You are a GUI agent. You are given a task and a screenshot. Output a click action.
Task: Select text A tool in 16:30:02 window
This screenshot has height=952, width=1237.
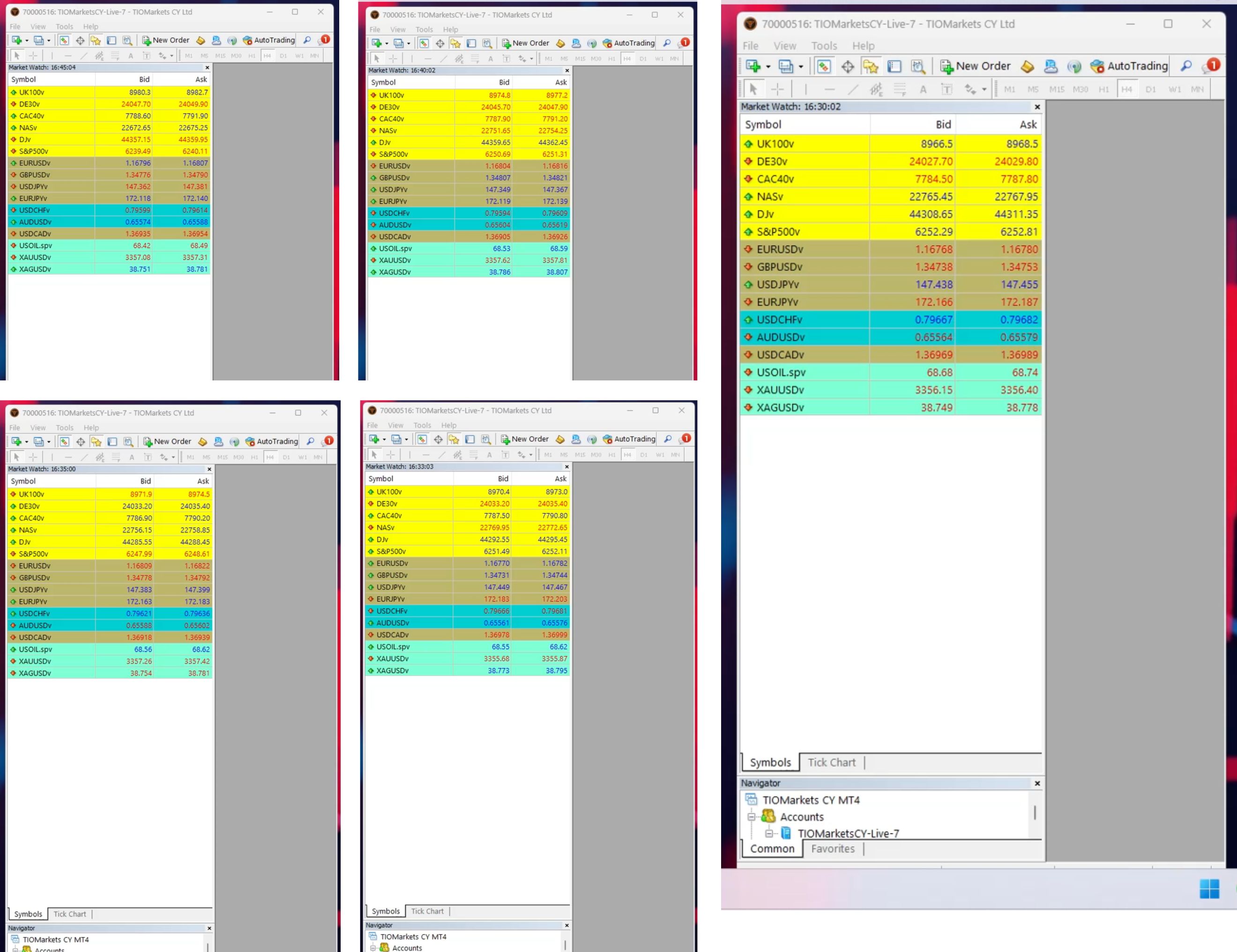pos(923,89)
